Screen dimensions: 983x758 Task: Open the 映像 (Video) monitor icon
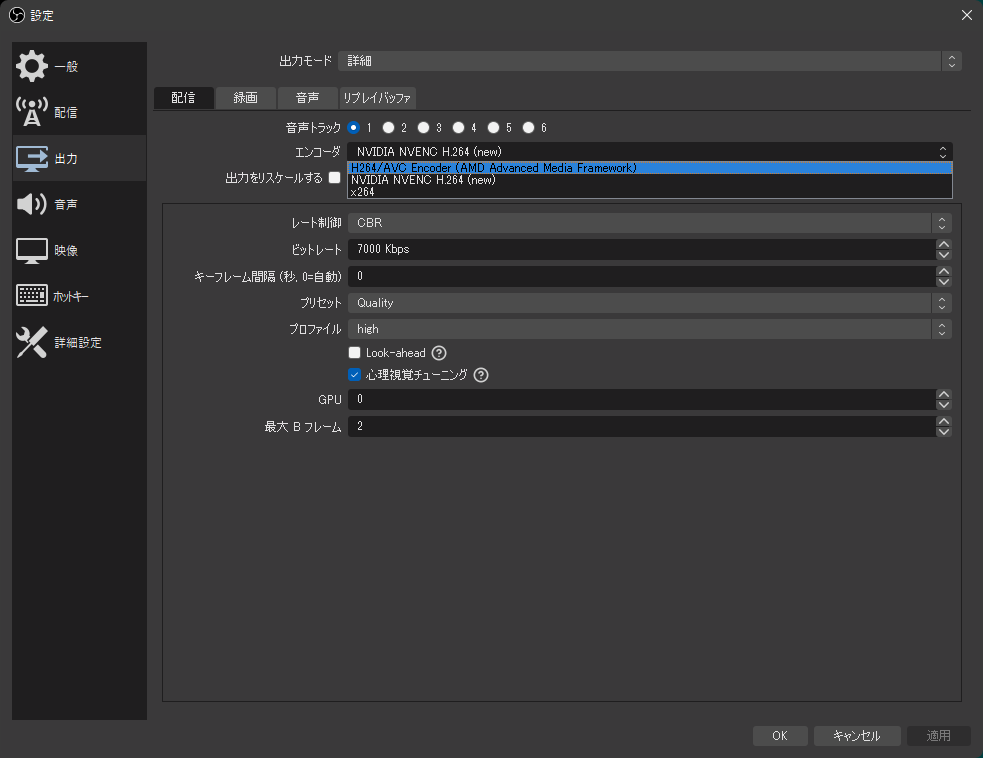(32, 251)
